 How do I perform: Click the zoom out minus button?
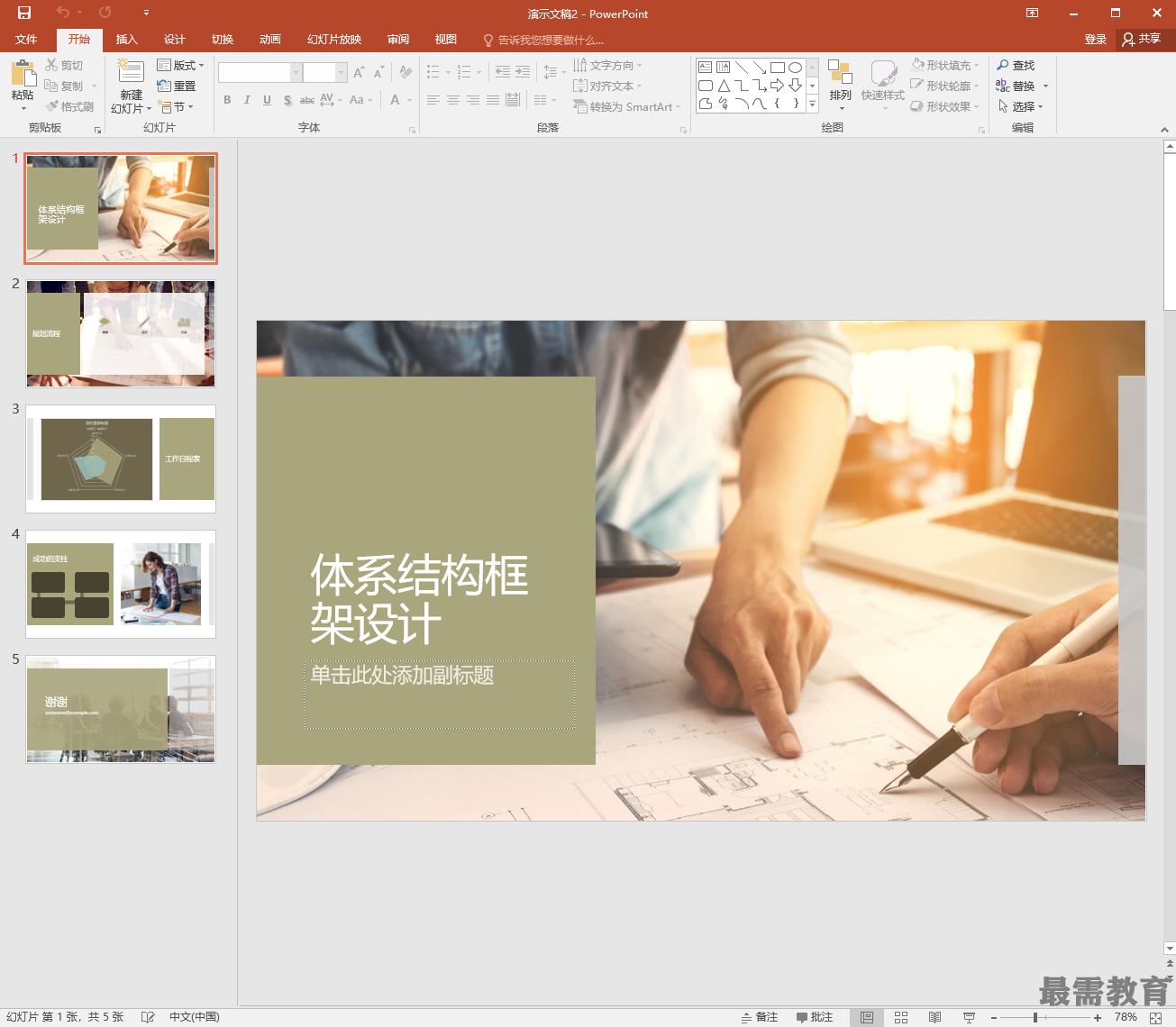[993, 1017]
